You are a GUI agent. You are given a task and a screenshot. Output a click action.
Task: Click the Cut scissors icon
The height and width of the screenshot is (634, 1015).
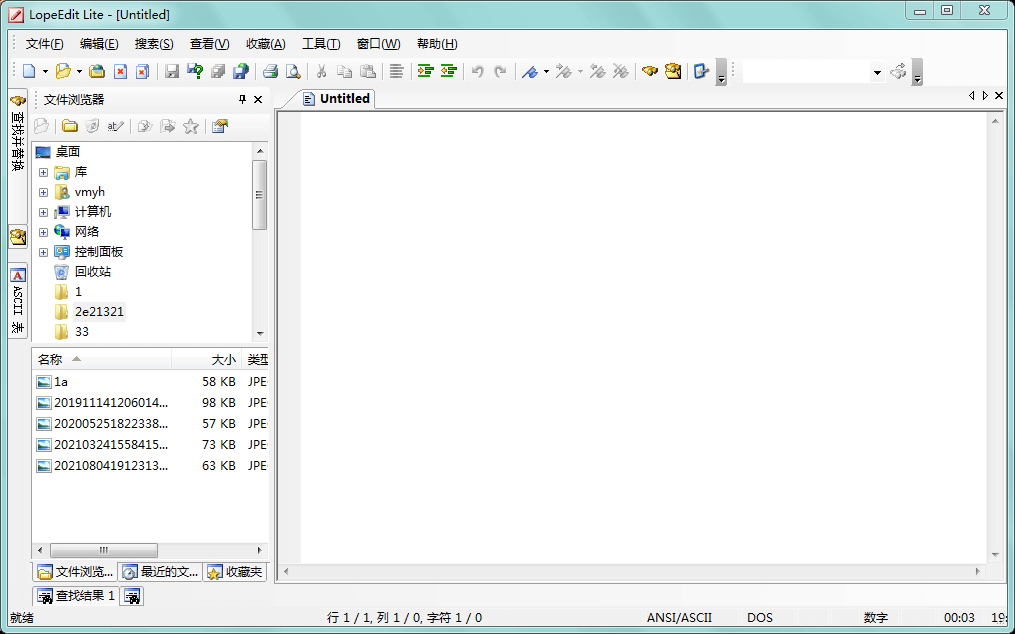(x=322, y=72)
